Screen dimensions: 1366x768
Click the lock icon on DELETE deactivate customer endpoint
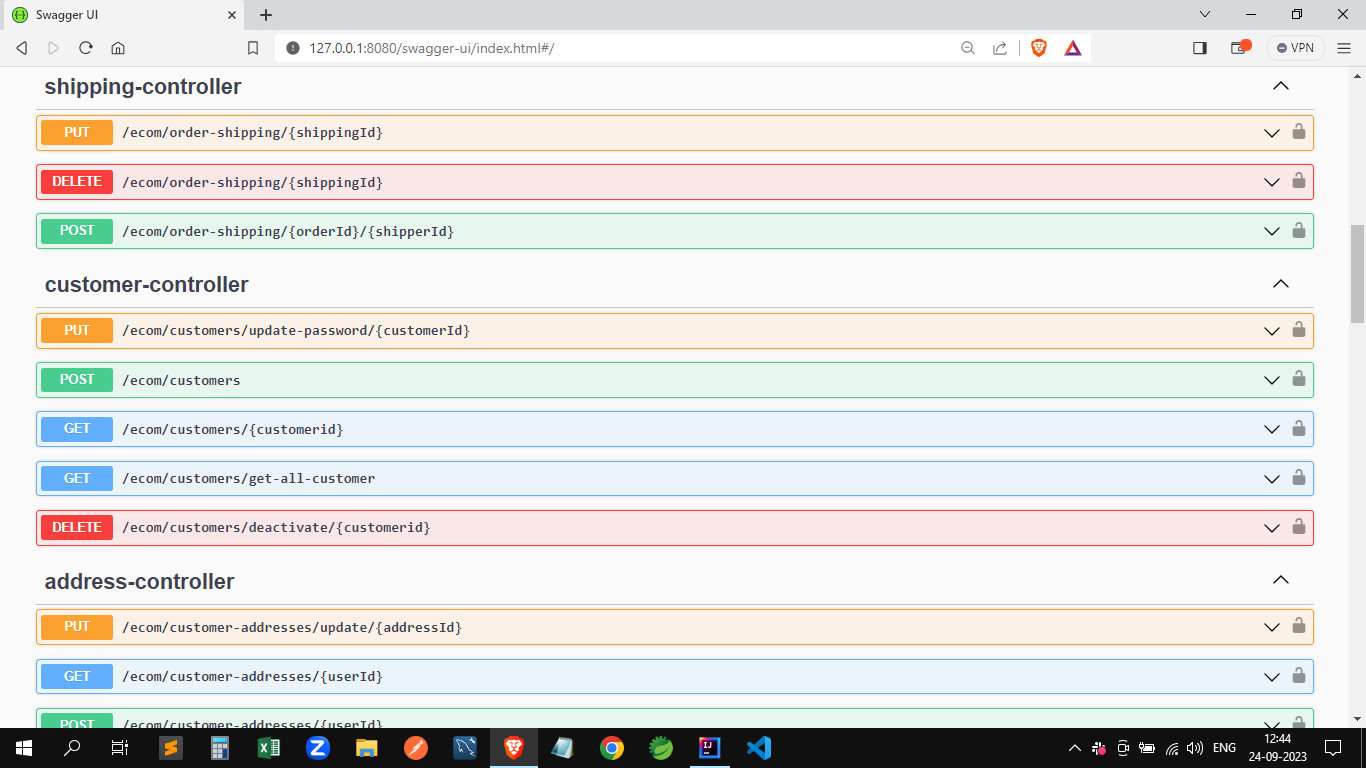click(1298, 527)
